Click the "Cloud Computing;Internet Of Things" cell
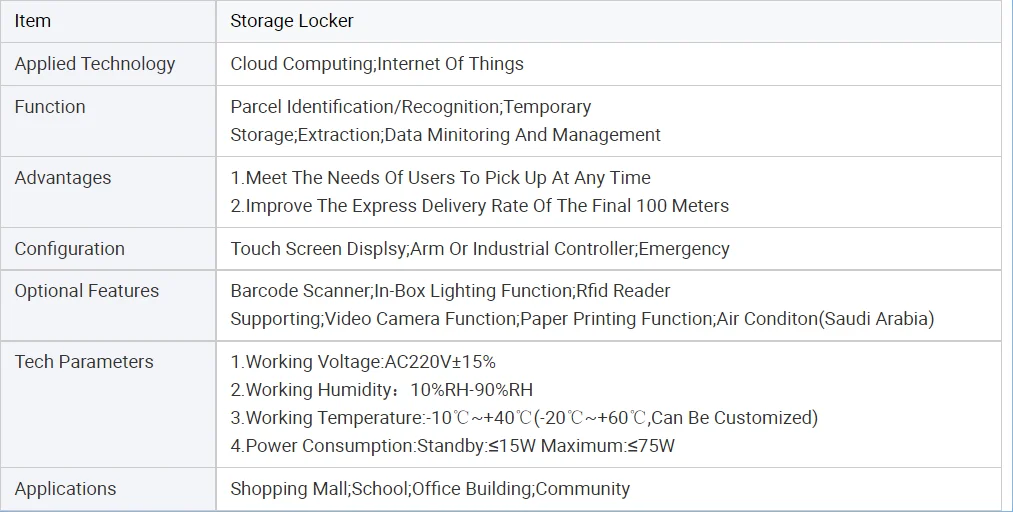The image size is (1013, 512). pyautogui.click(x=377, y=64)
